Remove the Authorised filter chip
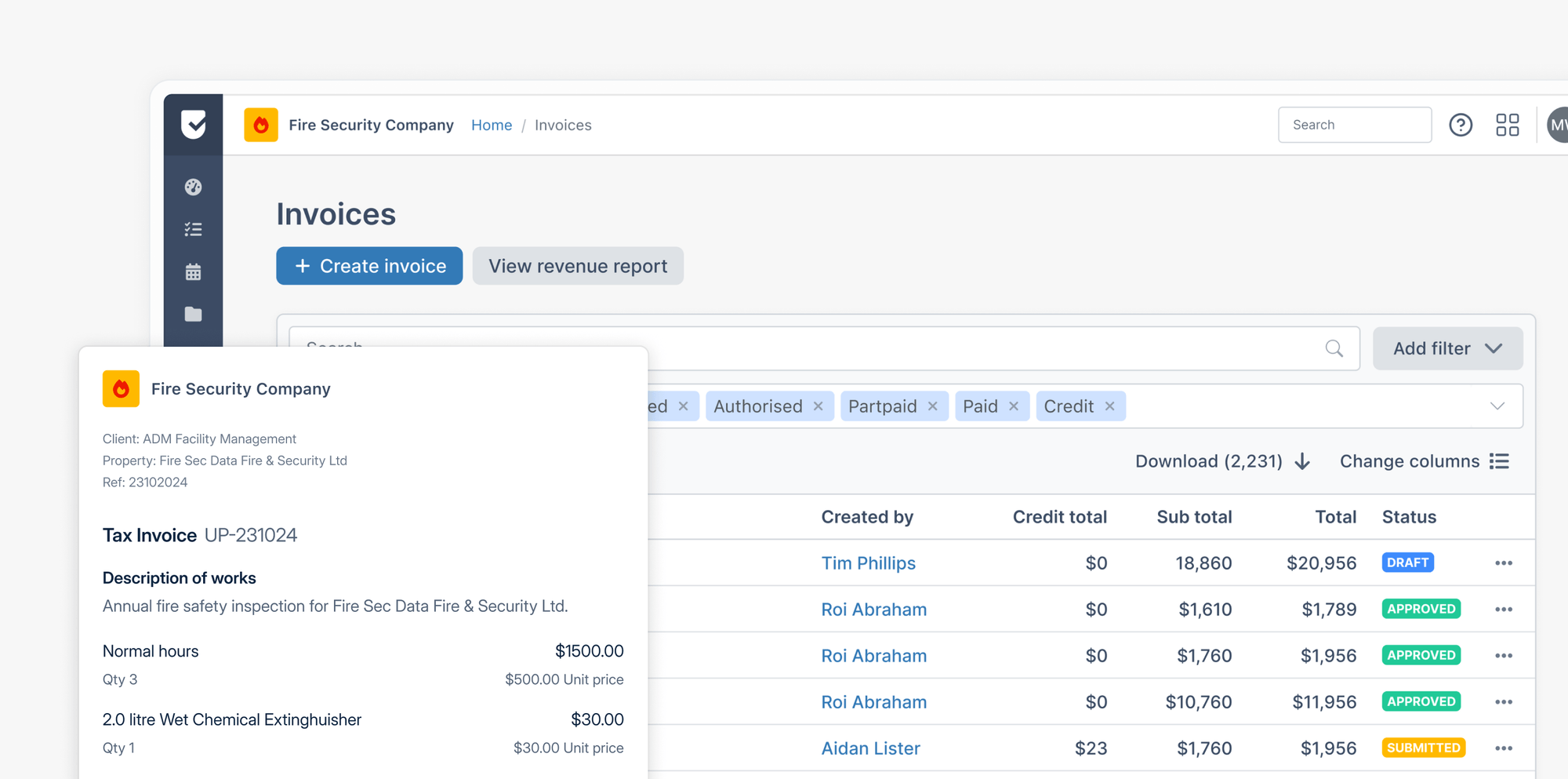 (x=818, y=406)
